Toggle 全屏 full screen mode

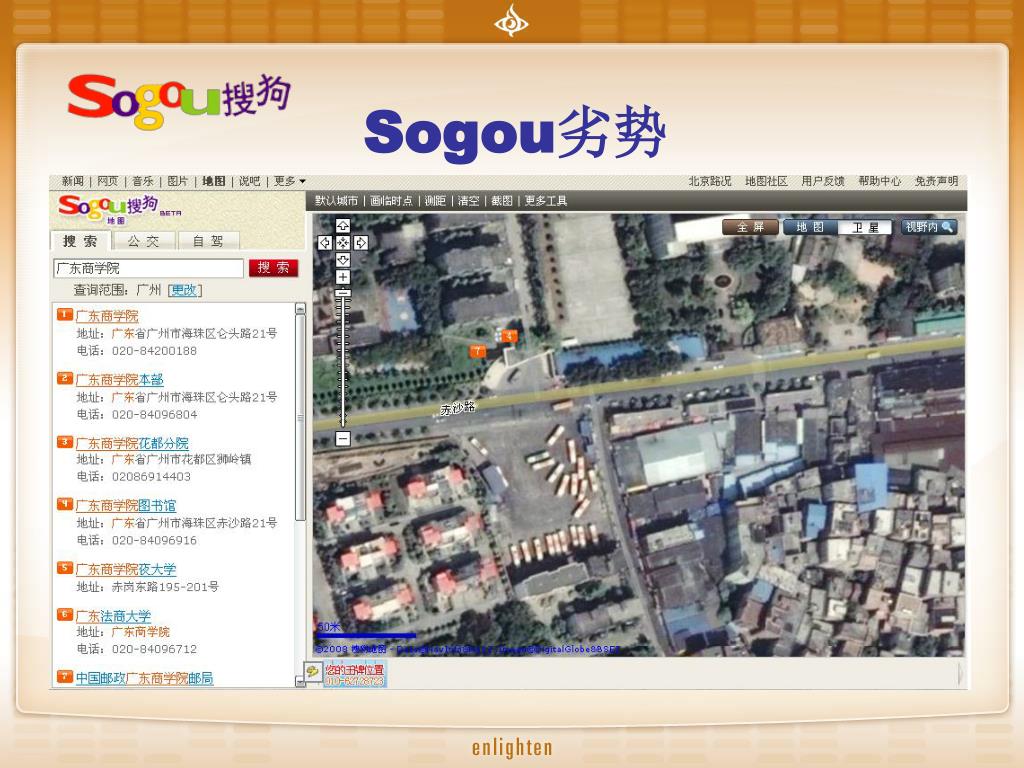750,227
